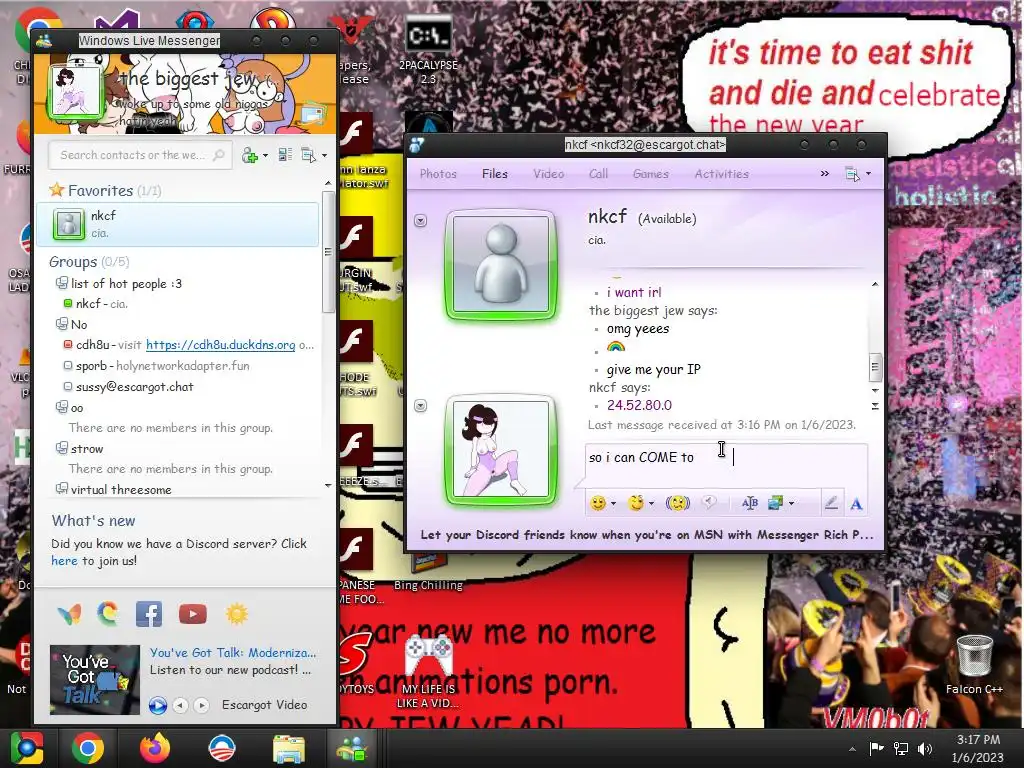Click the voice clip icon

[709, 502]
